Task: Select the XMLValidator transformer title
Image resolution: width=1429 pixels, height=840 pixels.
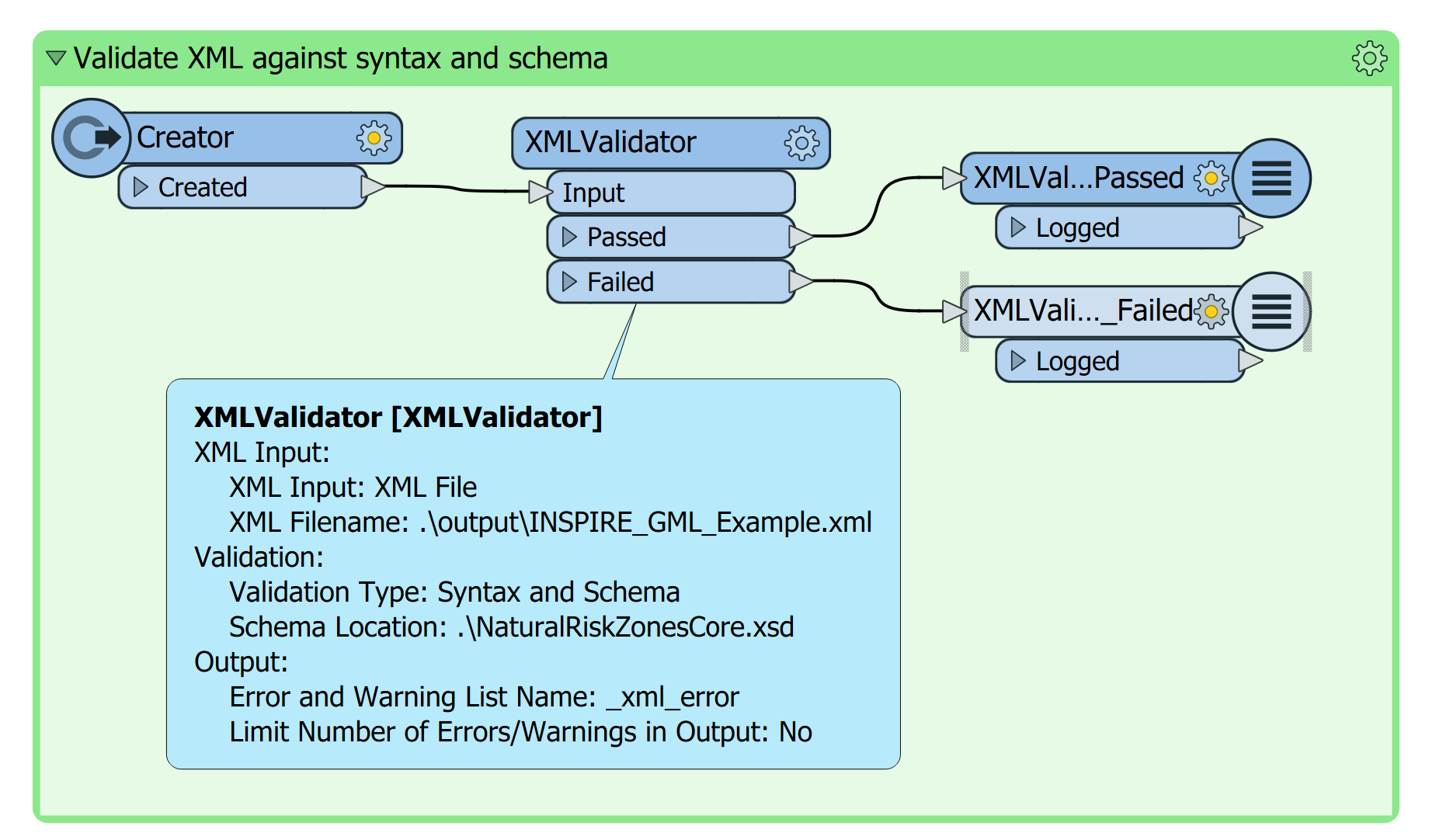Action: coord(610,142)
